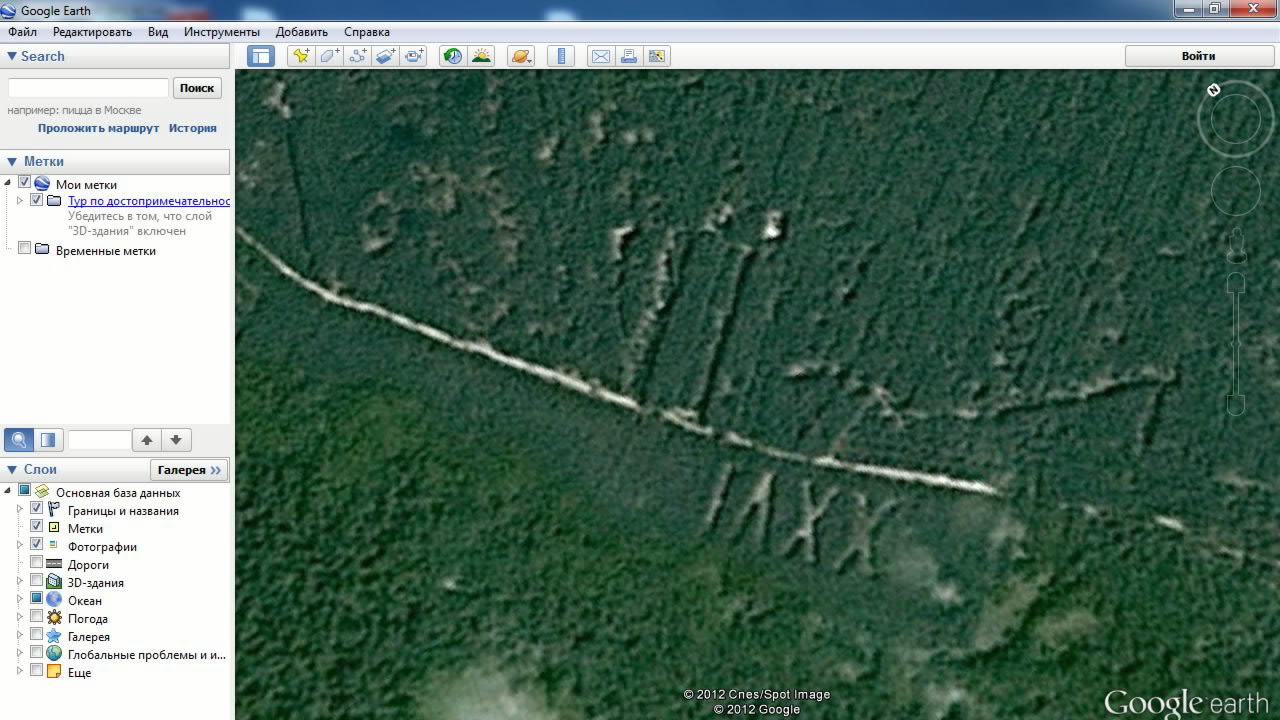This screenshot has width=1280, height=720.
Task: Click the field beside the opacity icon
Action: (99, 440)
